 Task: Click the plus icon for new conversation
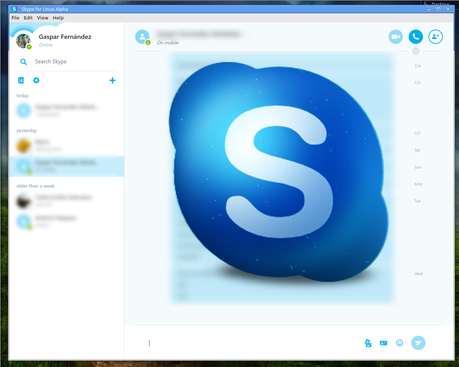coord(112,80)
